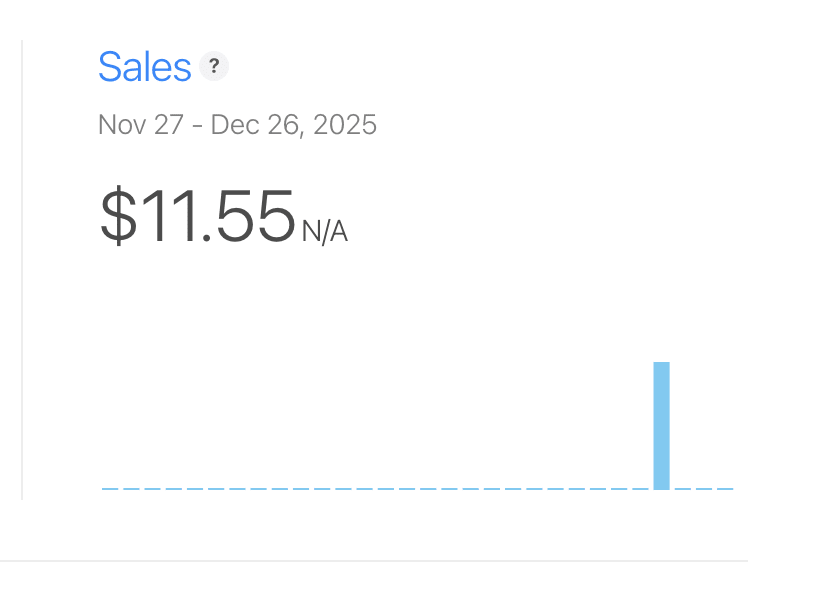This screenshot has width=826, height=608.
Task: Click the third dash left of the blue bar
Action: point(598,489)
